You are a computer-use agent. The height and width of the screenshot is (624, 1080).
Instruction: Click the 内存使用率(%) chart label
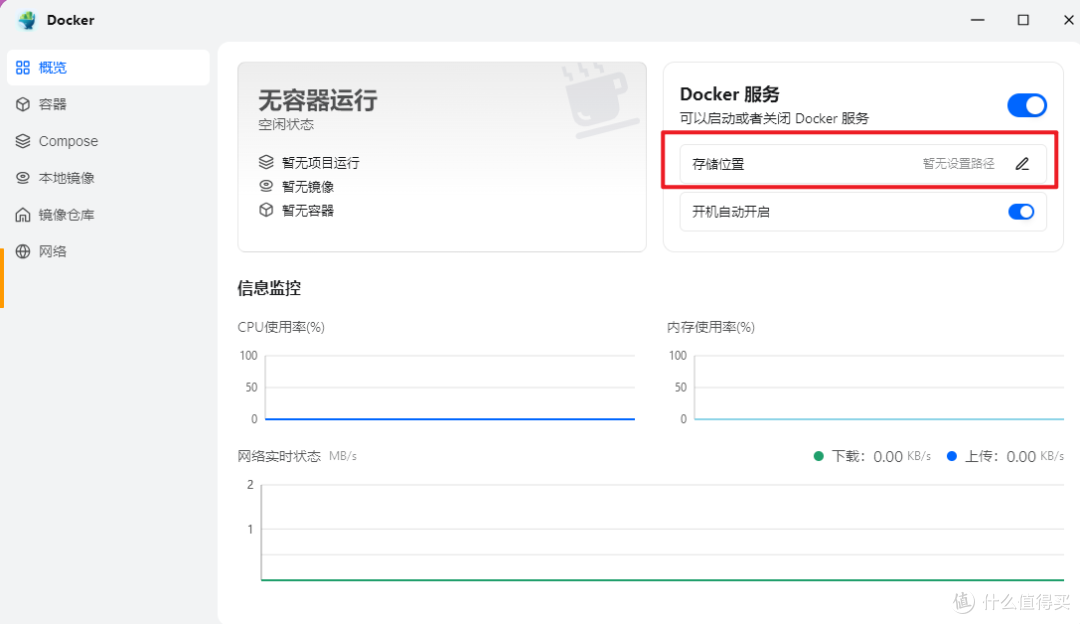(x=711, y=327)
